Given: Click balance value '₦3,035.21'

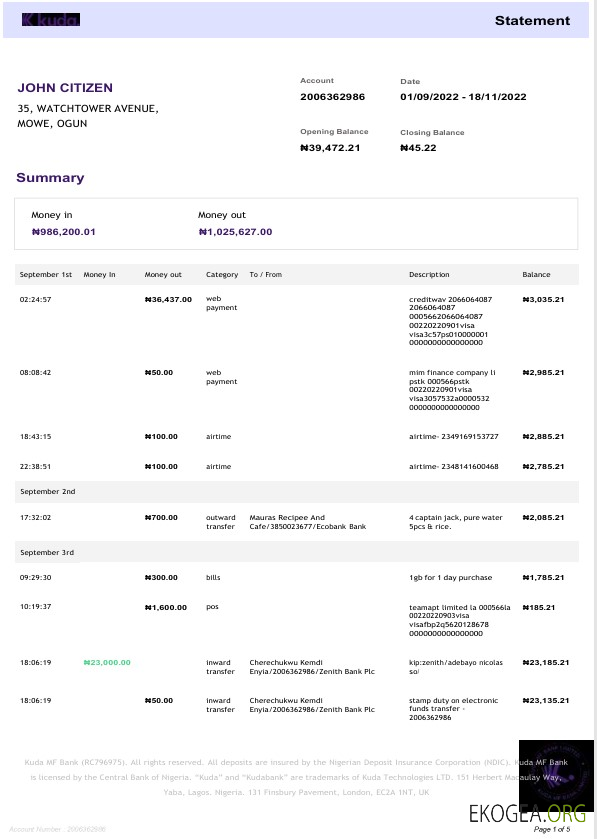Looking at the screenshot, I should (543, 300).
